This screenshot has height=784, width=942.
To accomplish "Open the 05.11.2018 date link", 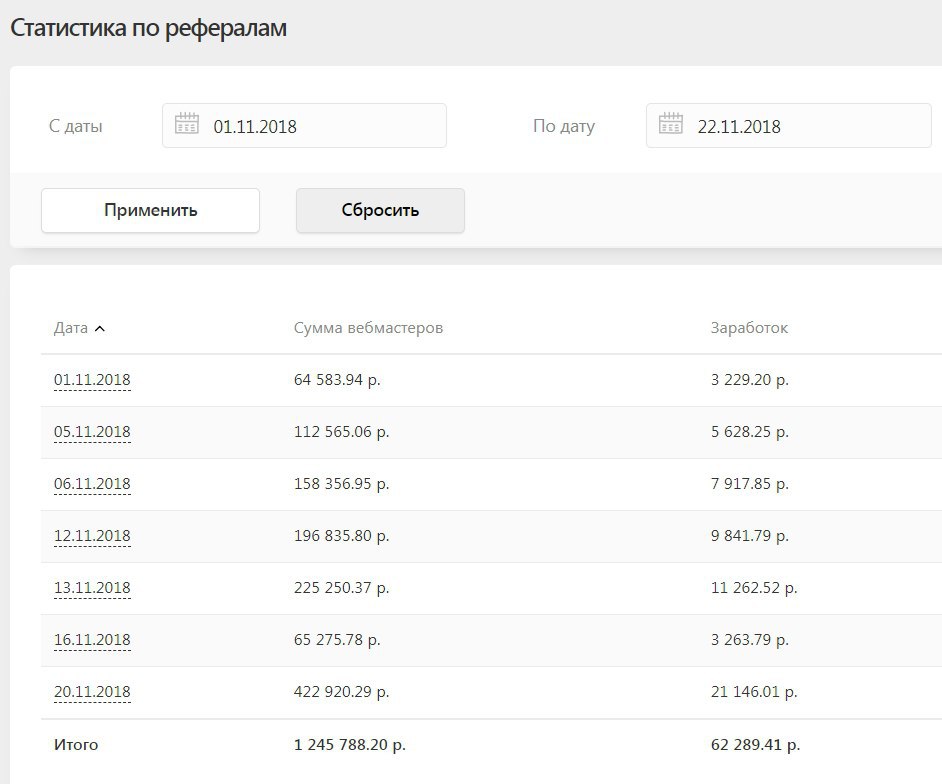I will 92,432.
